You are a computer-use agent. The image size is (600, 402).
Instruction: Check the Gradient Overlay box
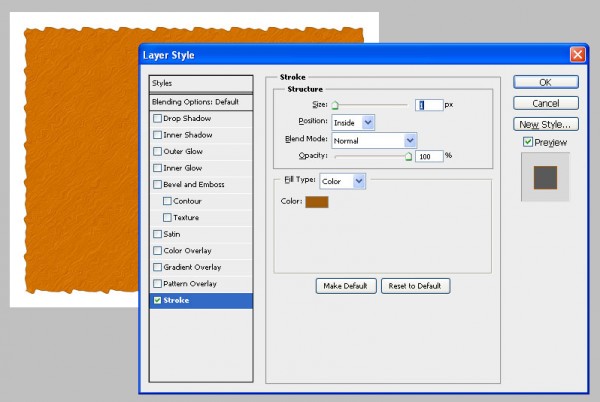click(157, 267)
